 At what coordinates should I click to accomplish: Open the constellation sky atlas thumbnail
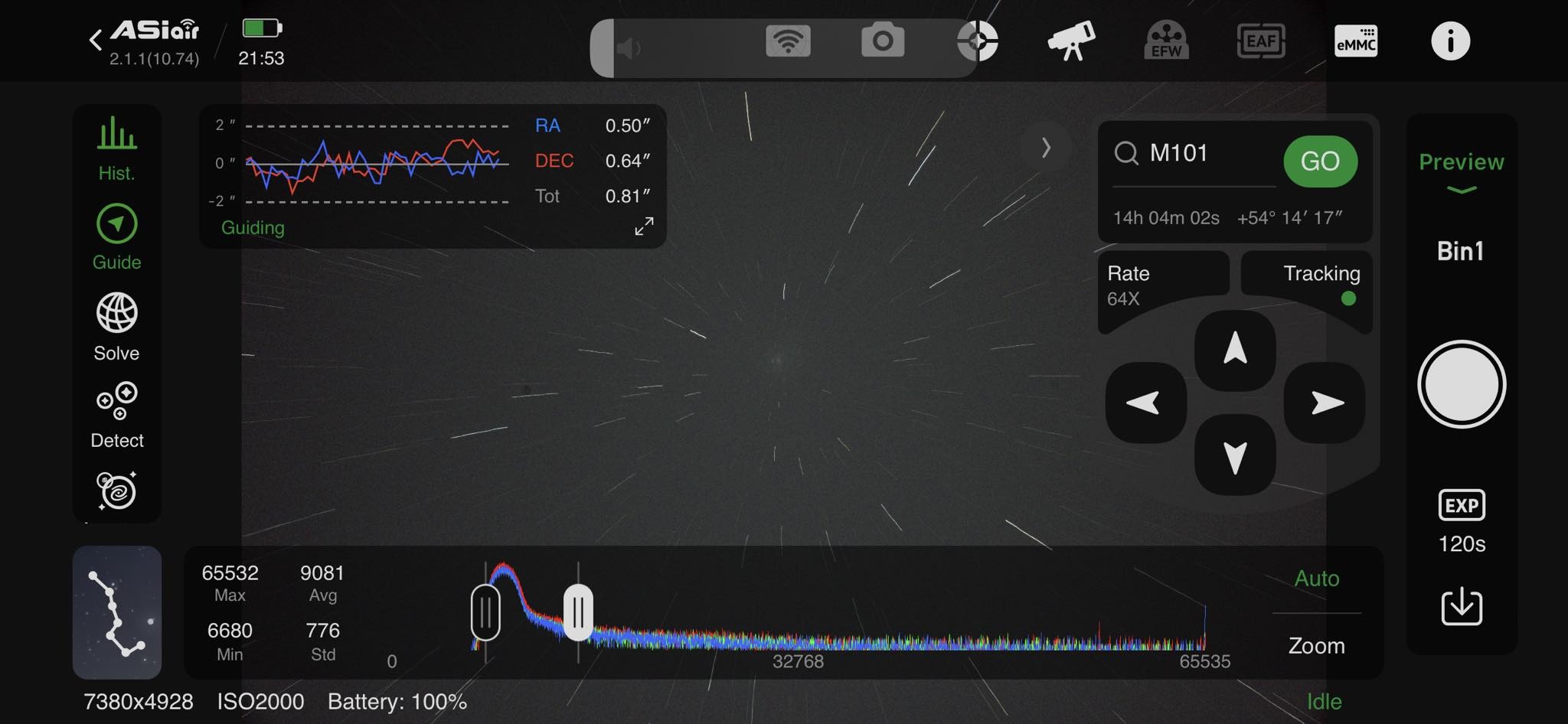pyautogui.click(x=117, y=612)
